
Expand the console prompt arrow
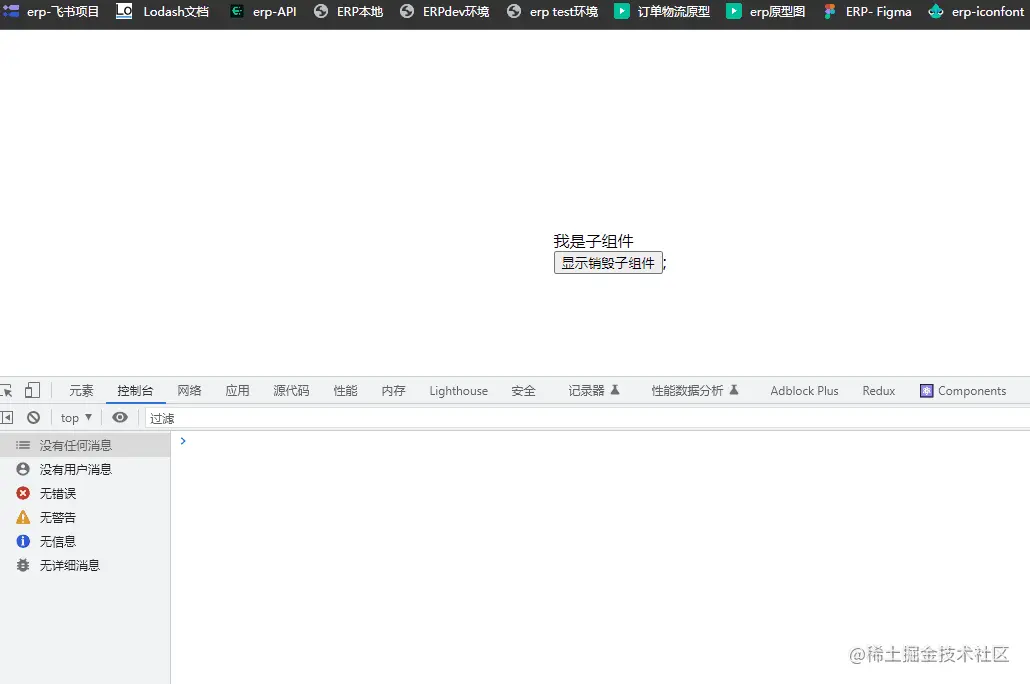(x=182, y=440)
